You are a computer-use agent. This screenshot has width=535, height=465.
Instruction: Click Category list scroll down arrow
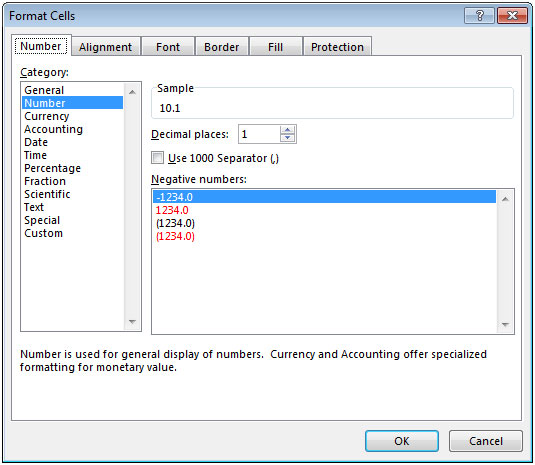pyautogui.click(x=132, y=321)
